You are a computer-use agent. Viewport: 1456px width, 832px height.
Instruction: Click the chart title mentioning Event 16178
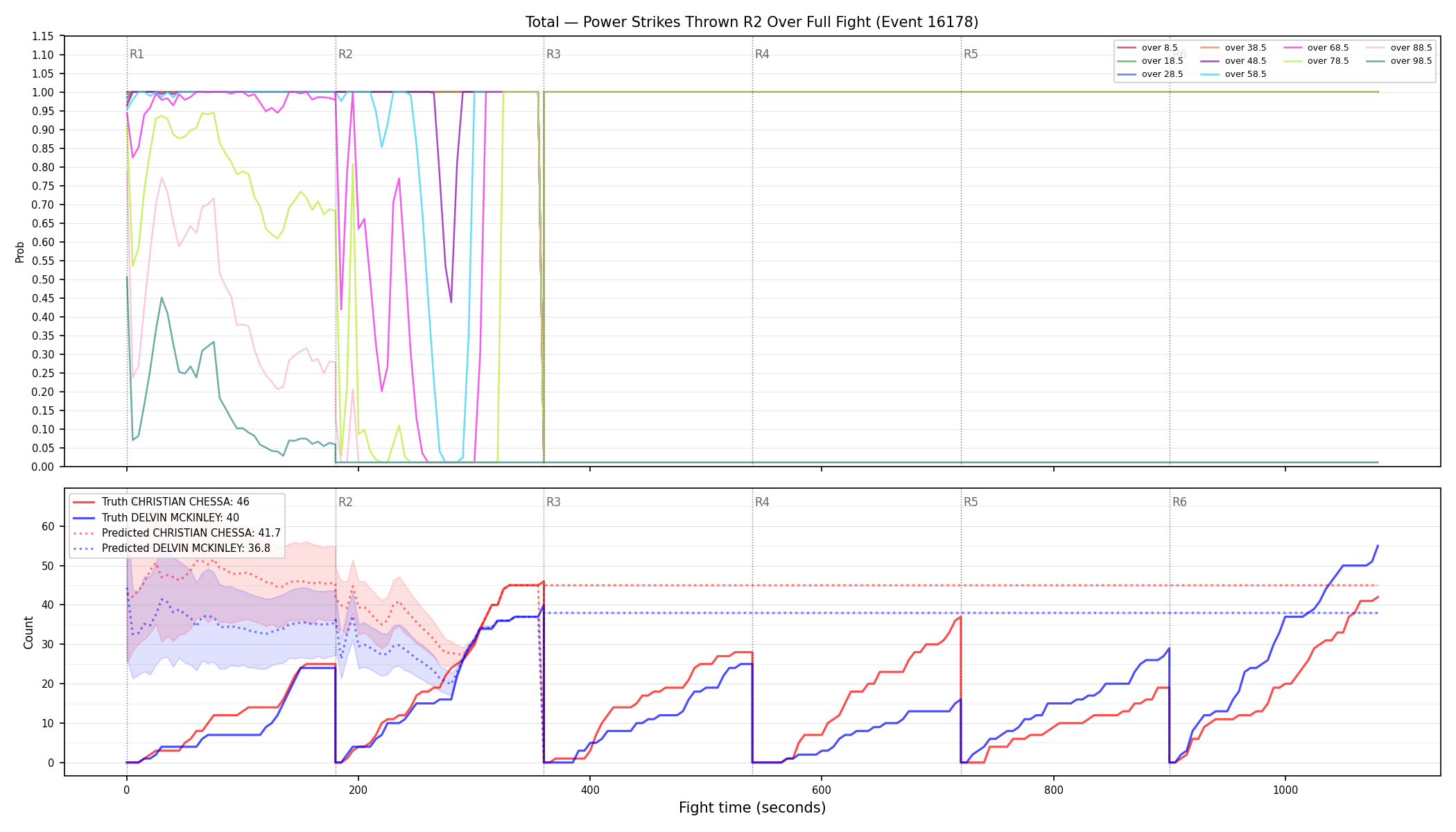[x=752, y=22]
